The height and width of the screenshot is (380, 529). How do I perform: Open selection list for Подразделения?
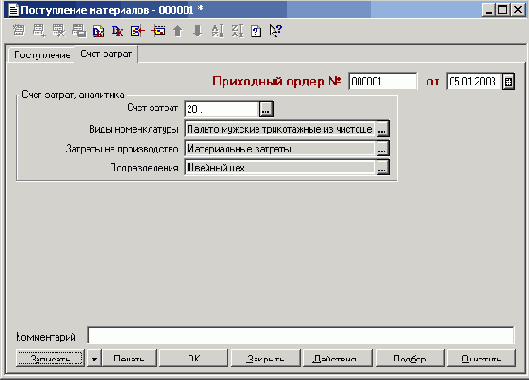382,167
